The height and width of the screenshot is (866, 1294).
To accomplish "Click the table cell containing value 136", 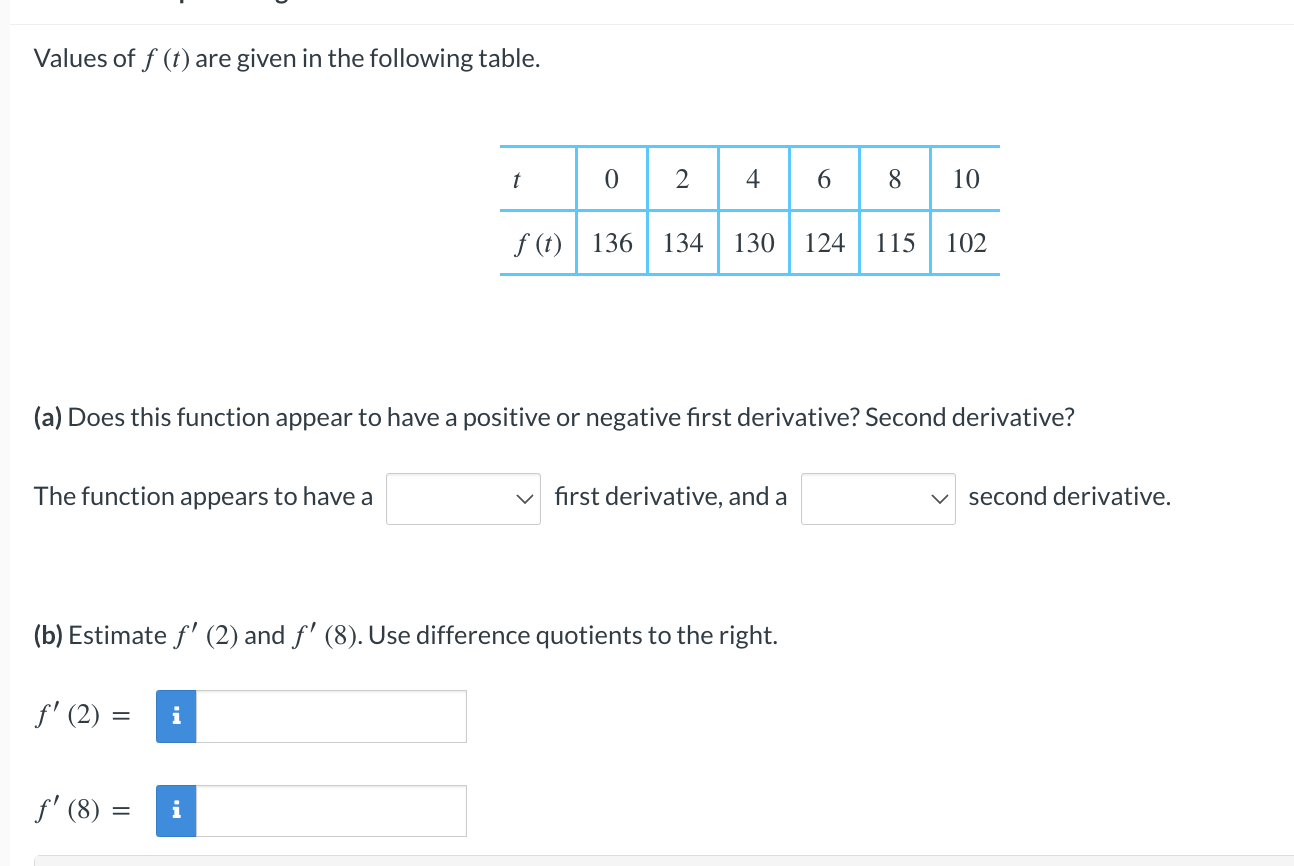I will pos(611,242).
